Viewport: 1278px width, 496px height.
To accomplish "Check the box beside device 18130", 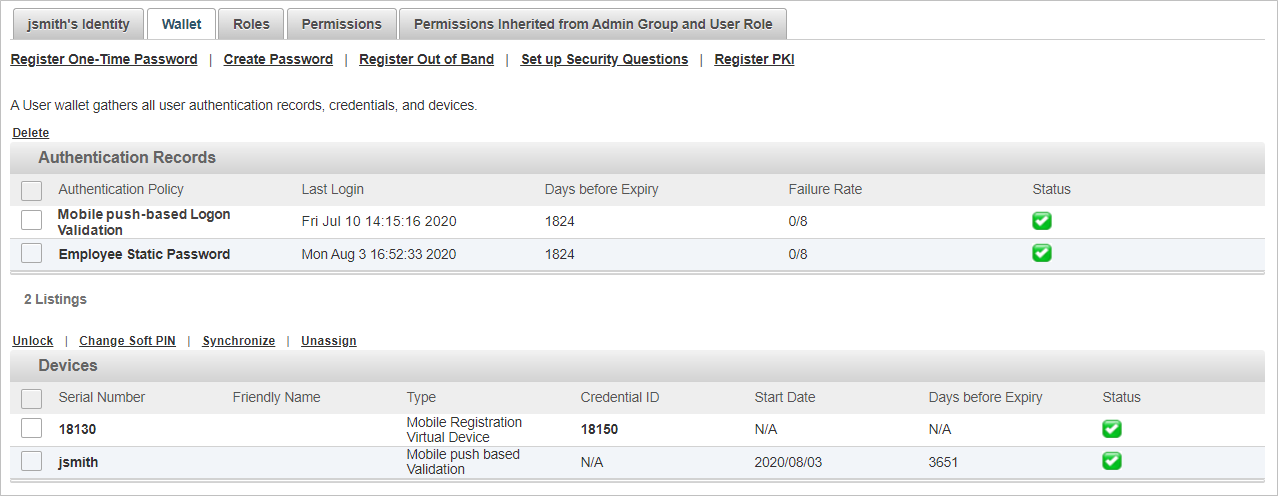I will (32, 428).
